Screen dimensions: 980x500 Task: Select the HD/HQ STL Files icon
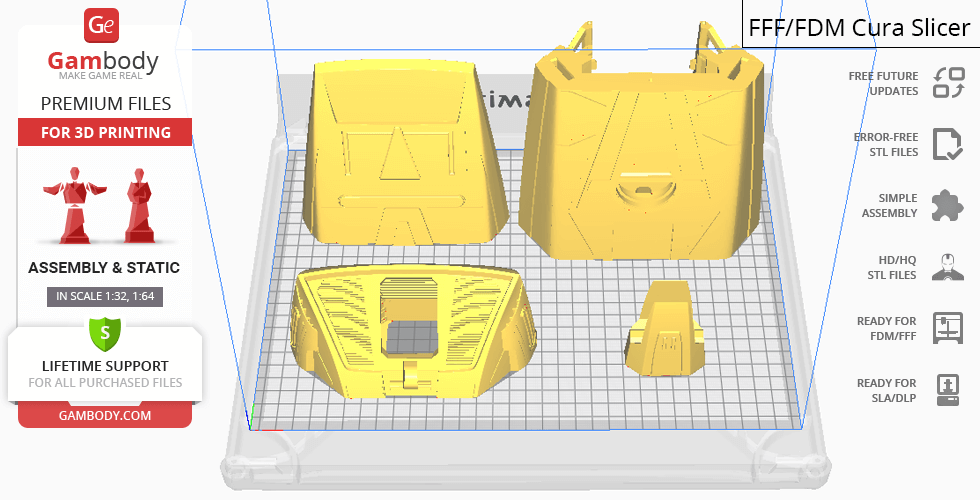point(947,267)
